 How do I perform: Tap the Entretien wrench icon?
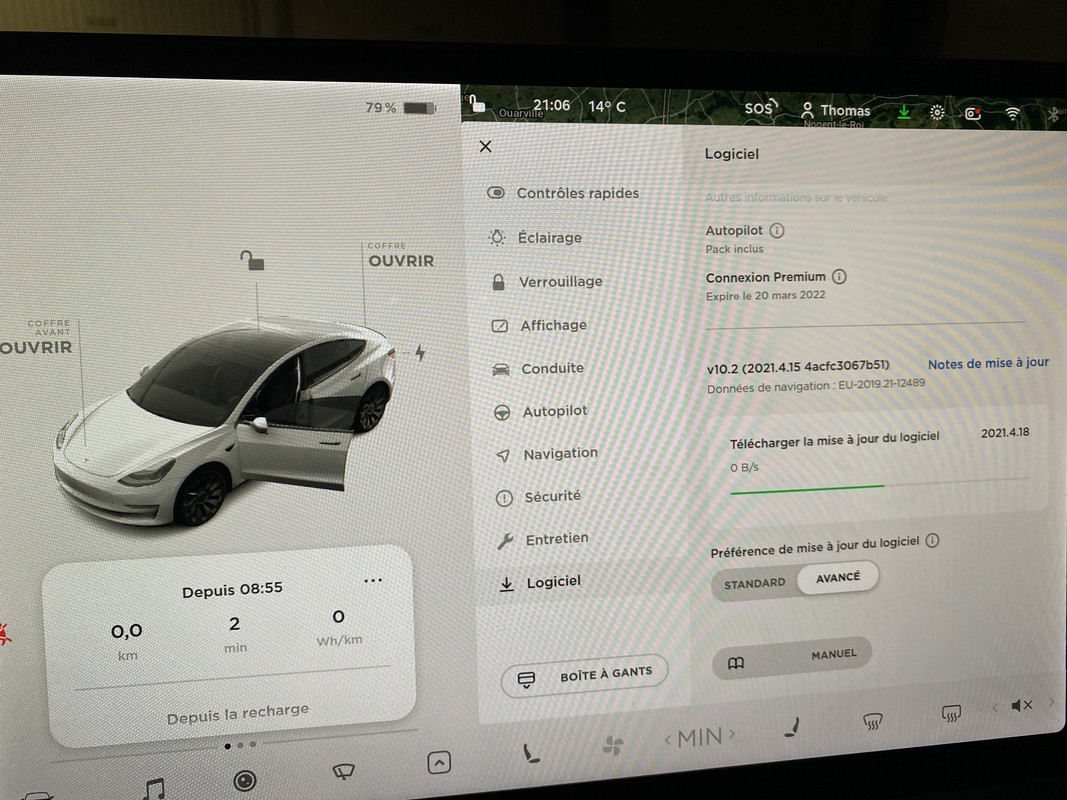tap(505, 541)
